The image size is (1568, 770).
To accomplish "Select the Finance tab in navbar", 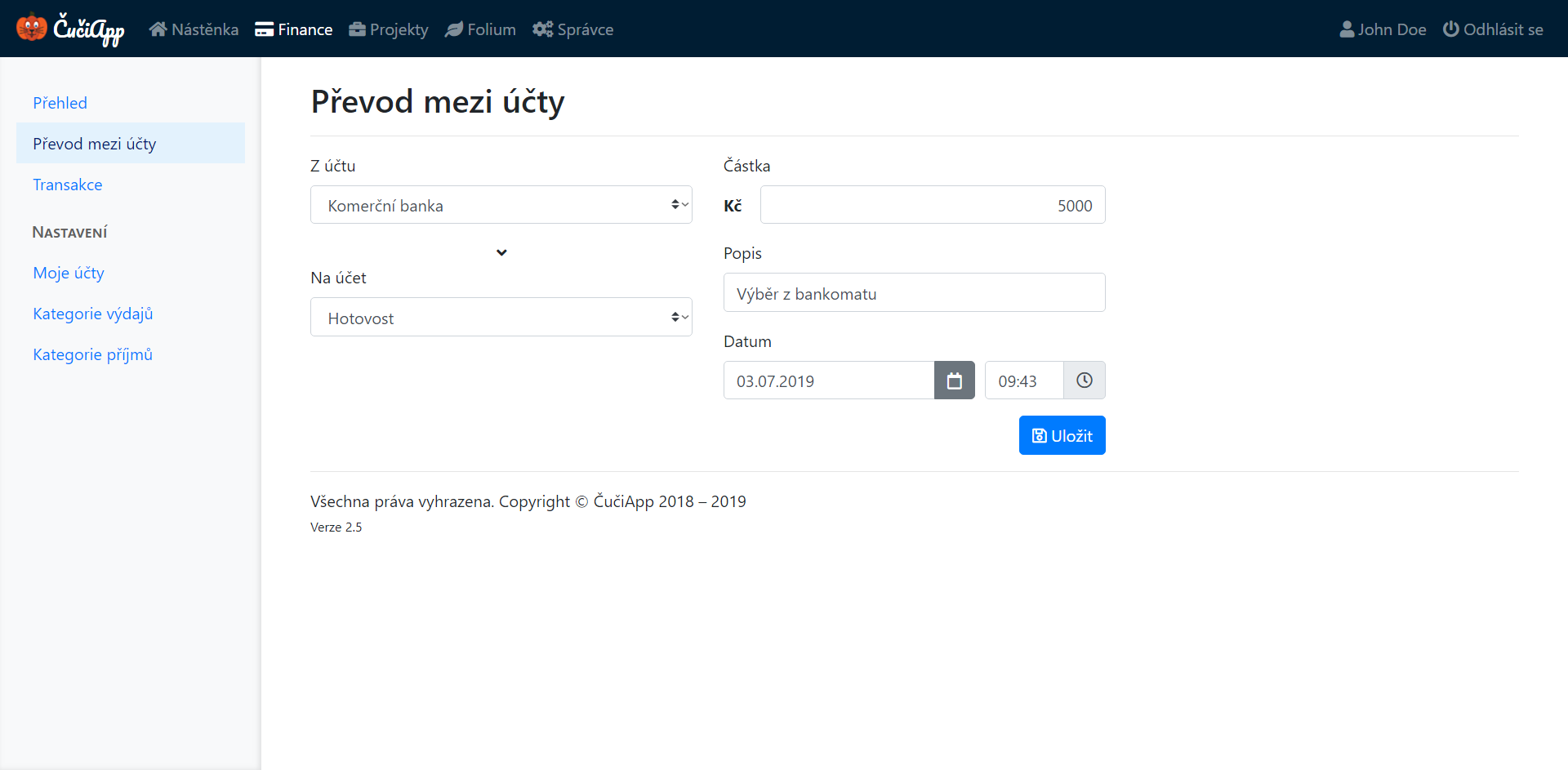I will click(294, 29).
